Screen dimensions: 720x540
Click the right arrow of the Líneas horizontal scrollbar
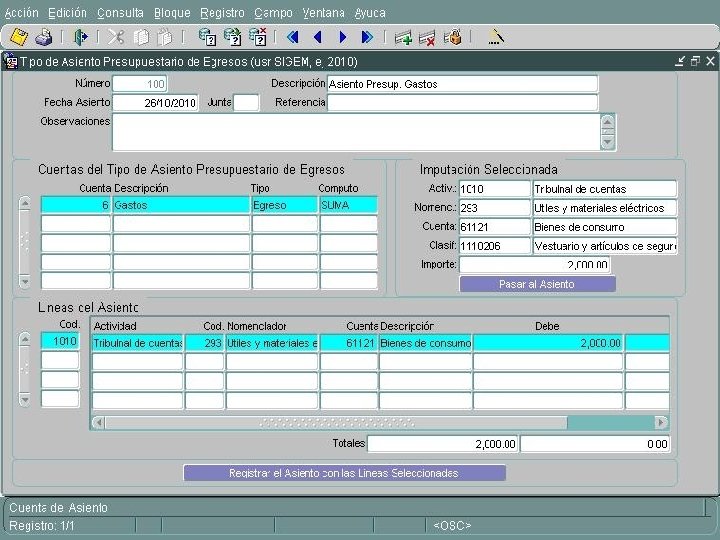pos(660,423)
